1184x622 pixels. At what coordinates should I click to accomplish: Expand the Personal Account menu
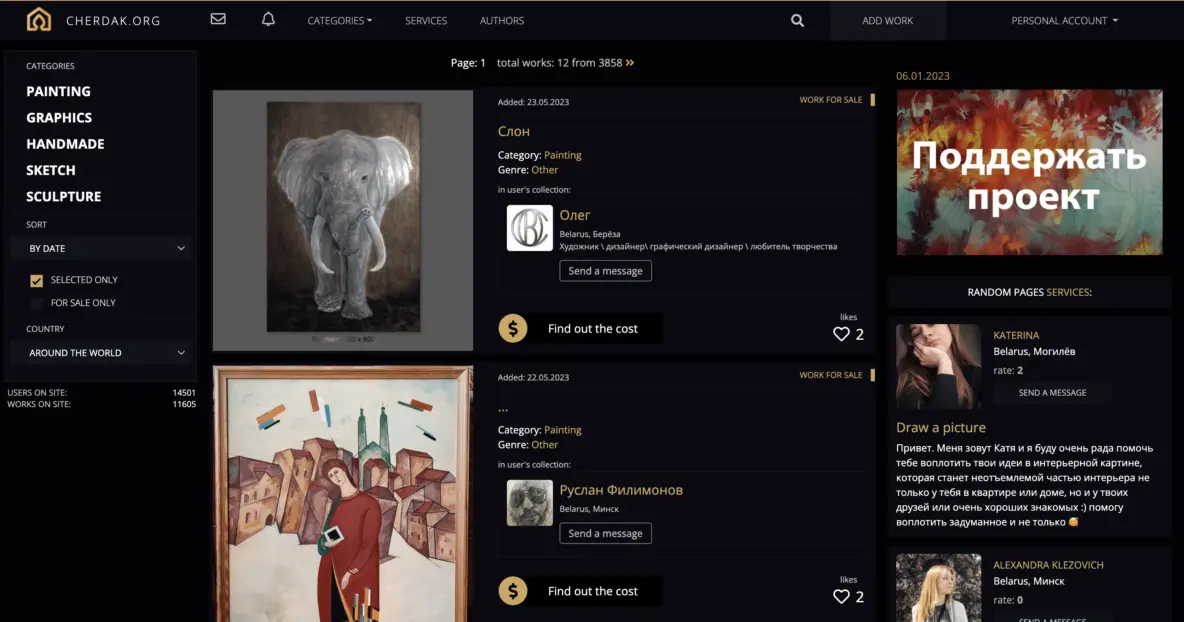[1064, 20]
